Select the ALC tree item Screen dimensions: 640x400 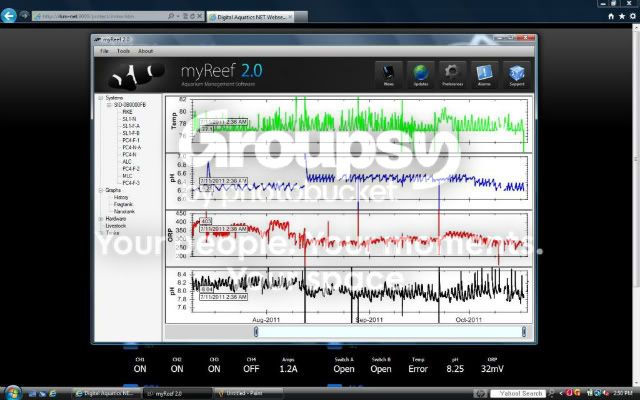(127, 162)
